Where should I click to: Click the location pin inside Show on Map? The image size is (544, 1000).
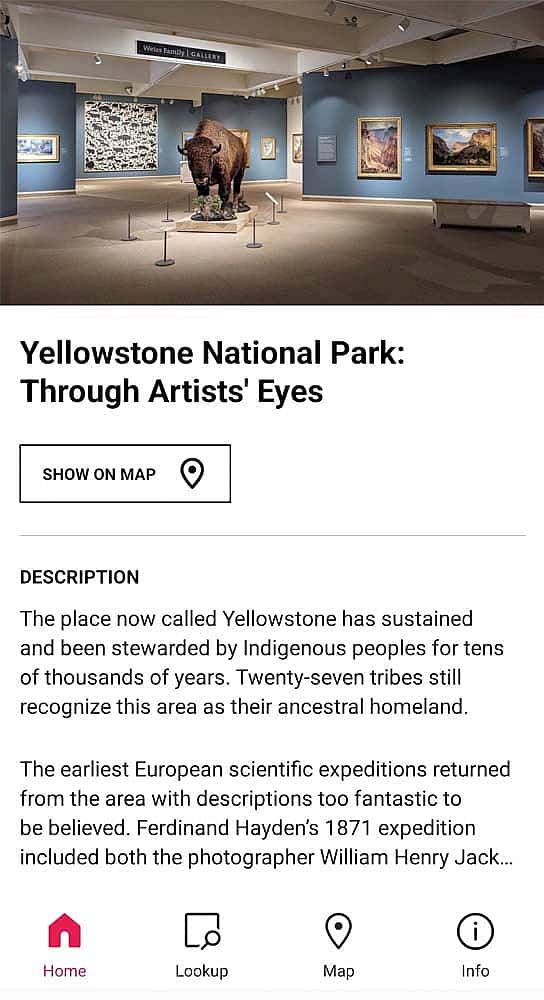pos(192,474)
